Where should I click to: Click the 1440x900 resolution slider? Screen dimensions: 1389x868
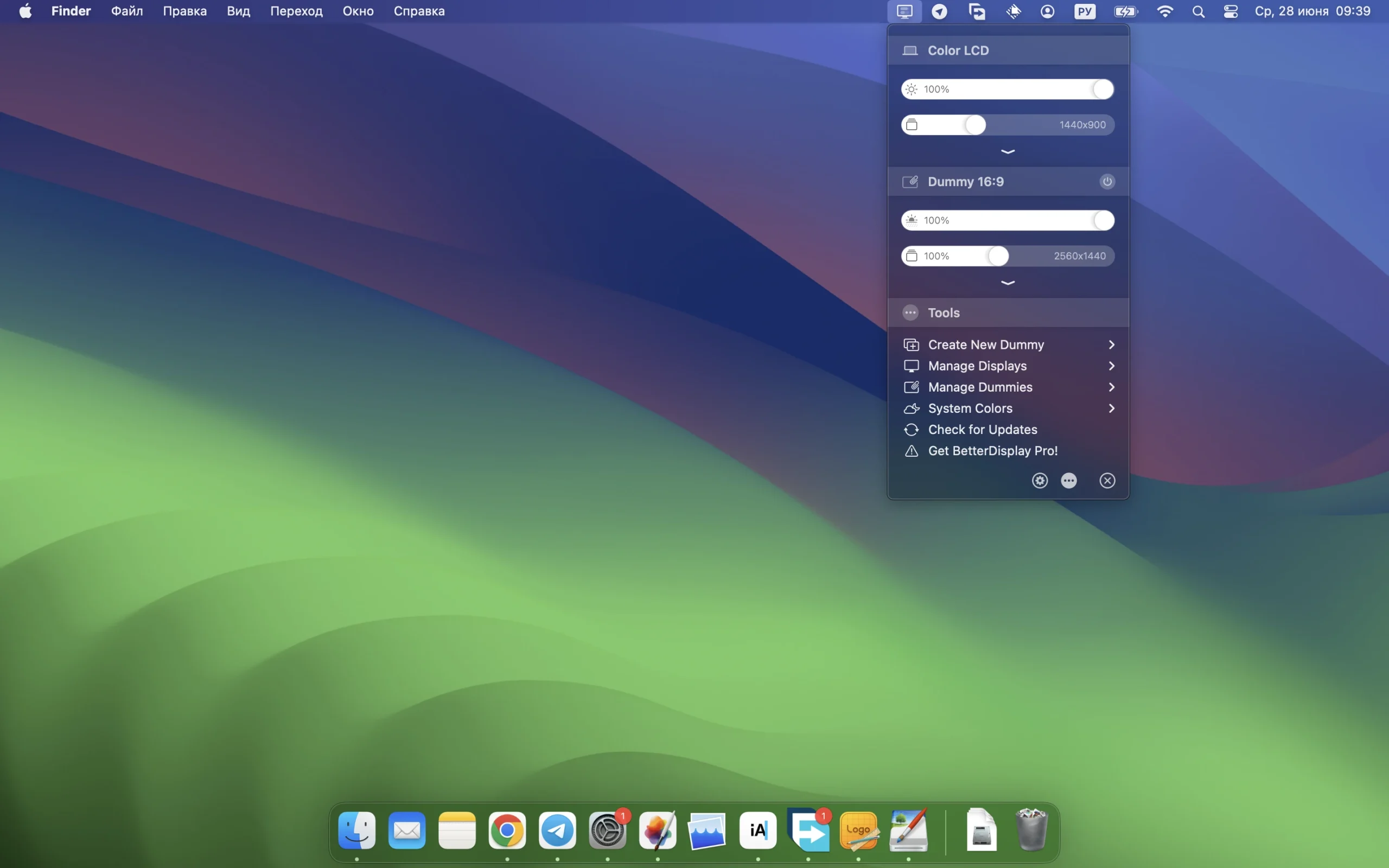pos(974,125)
